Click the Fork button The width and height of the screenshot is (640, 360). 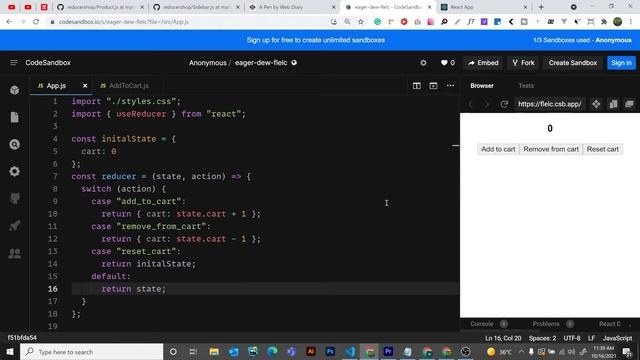pos(523,63)
